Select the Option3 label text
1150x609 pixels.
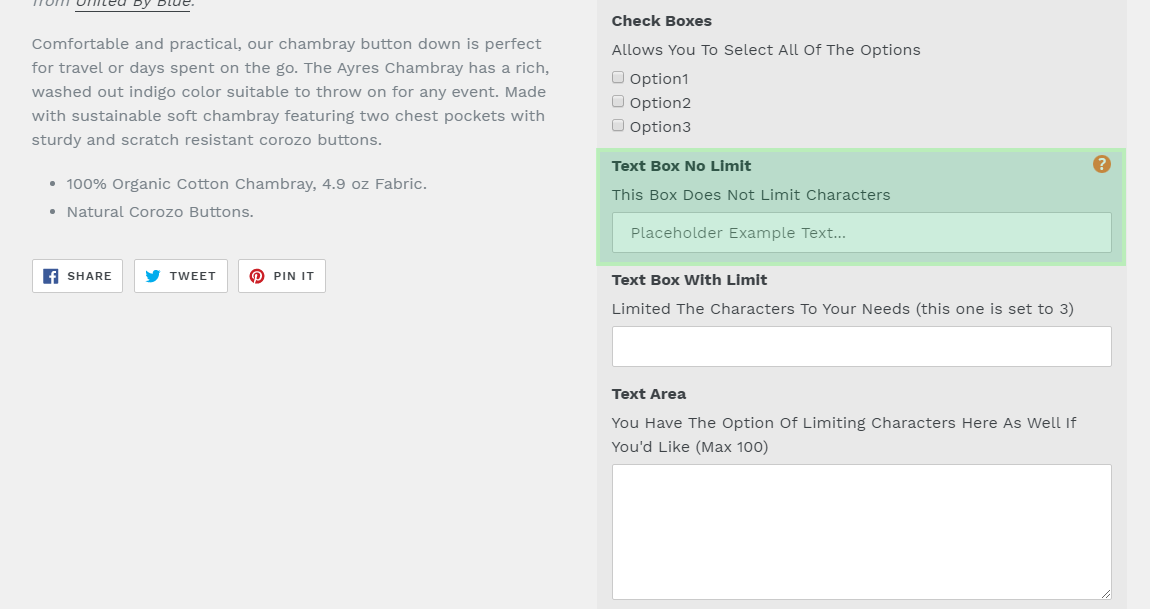[660, 127]
